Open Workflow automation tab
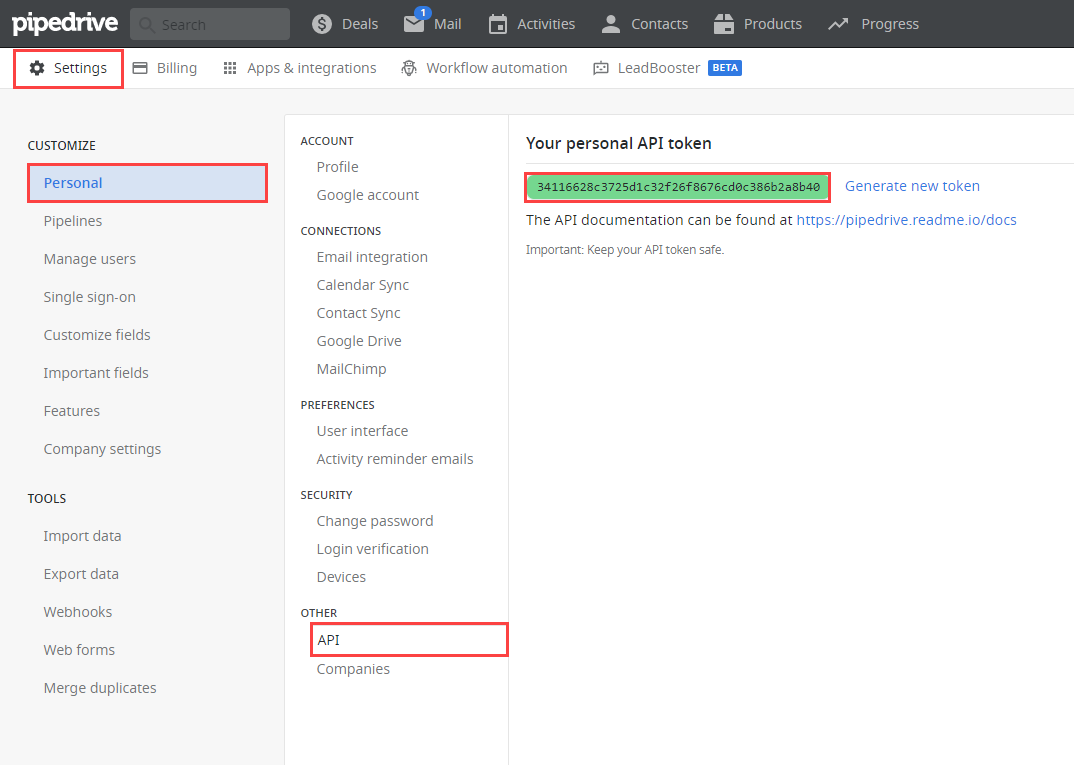Image resolution: width=1074 pixels, height=765 pixels. 484,68
